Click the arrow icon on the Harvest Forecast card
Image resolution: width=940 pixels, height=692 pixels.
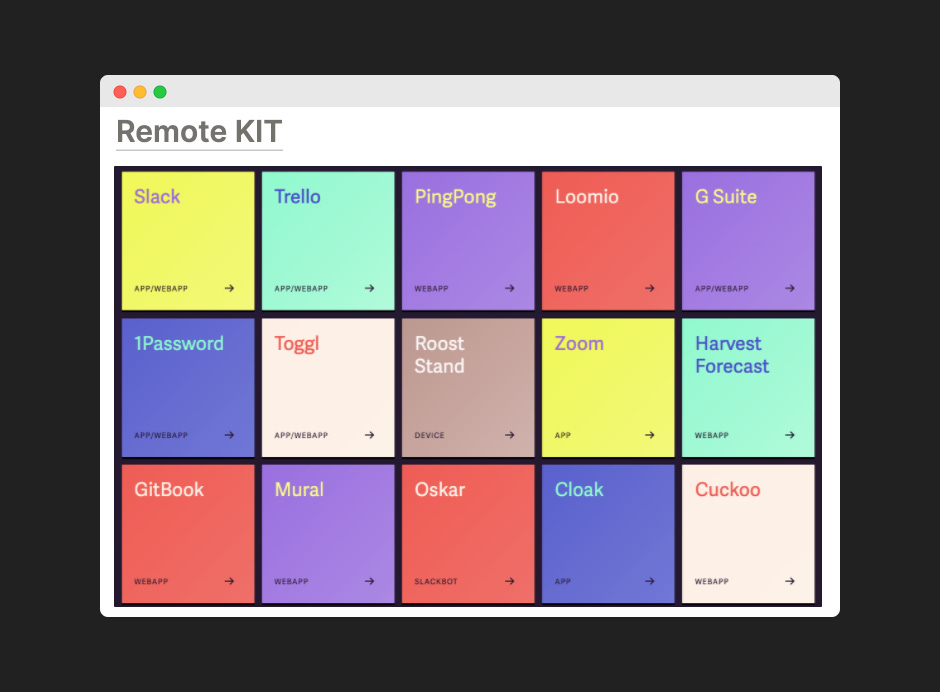pyautogui.click(x=790, y=435)
